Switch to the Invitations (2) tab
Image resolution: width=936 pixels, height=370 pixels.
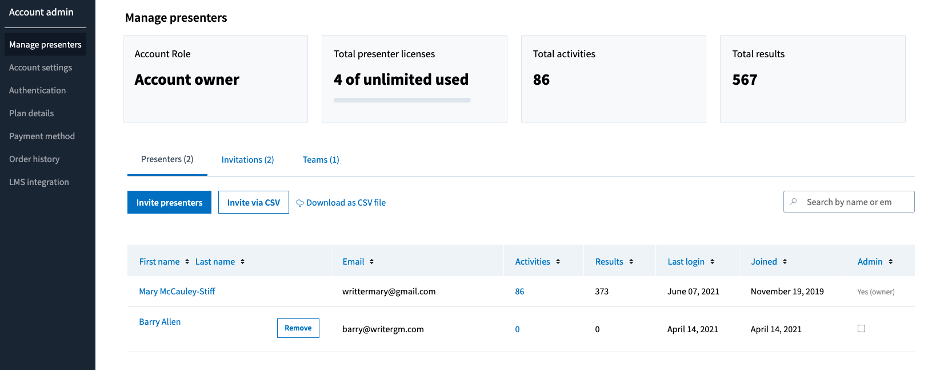tap(247, 159)
